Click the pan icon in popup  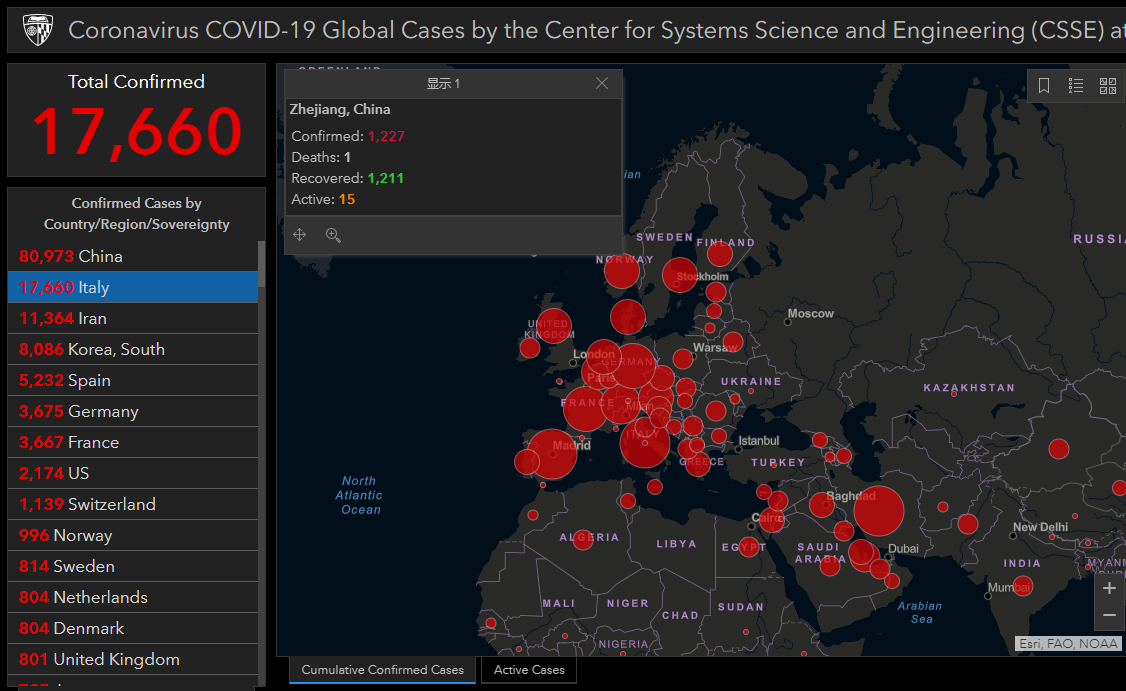(299, 235)
